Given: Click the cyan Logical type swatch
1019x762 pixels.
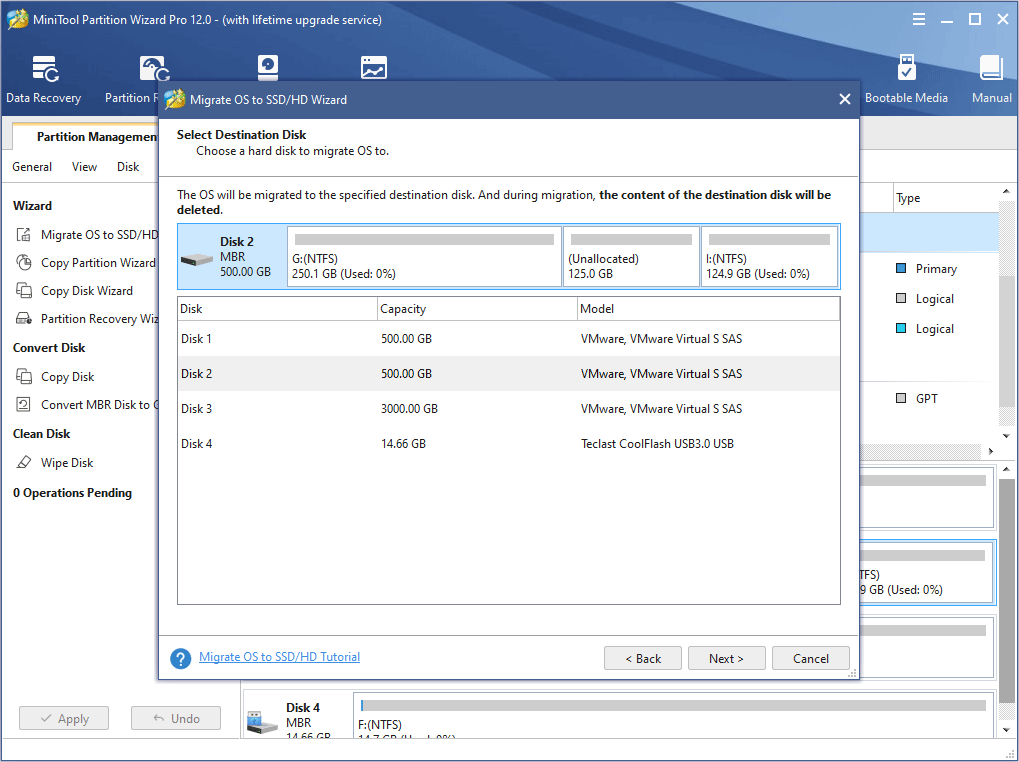Looking at the screenshot, I should pos(901,328).
